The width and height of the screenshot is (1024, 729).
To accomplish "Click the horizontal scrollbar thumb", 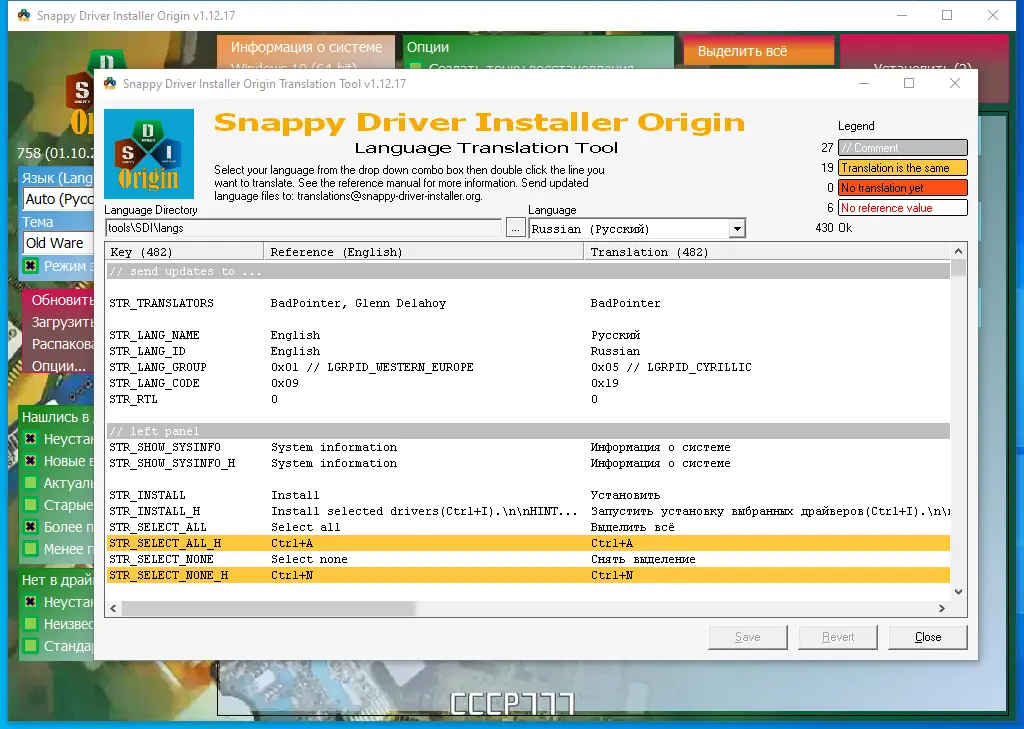I will (x=268, y=608).
